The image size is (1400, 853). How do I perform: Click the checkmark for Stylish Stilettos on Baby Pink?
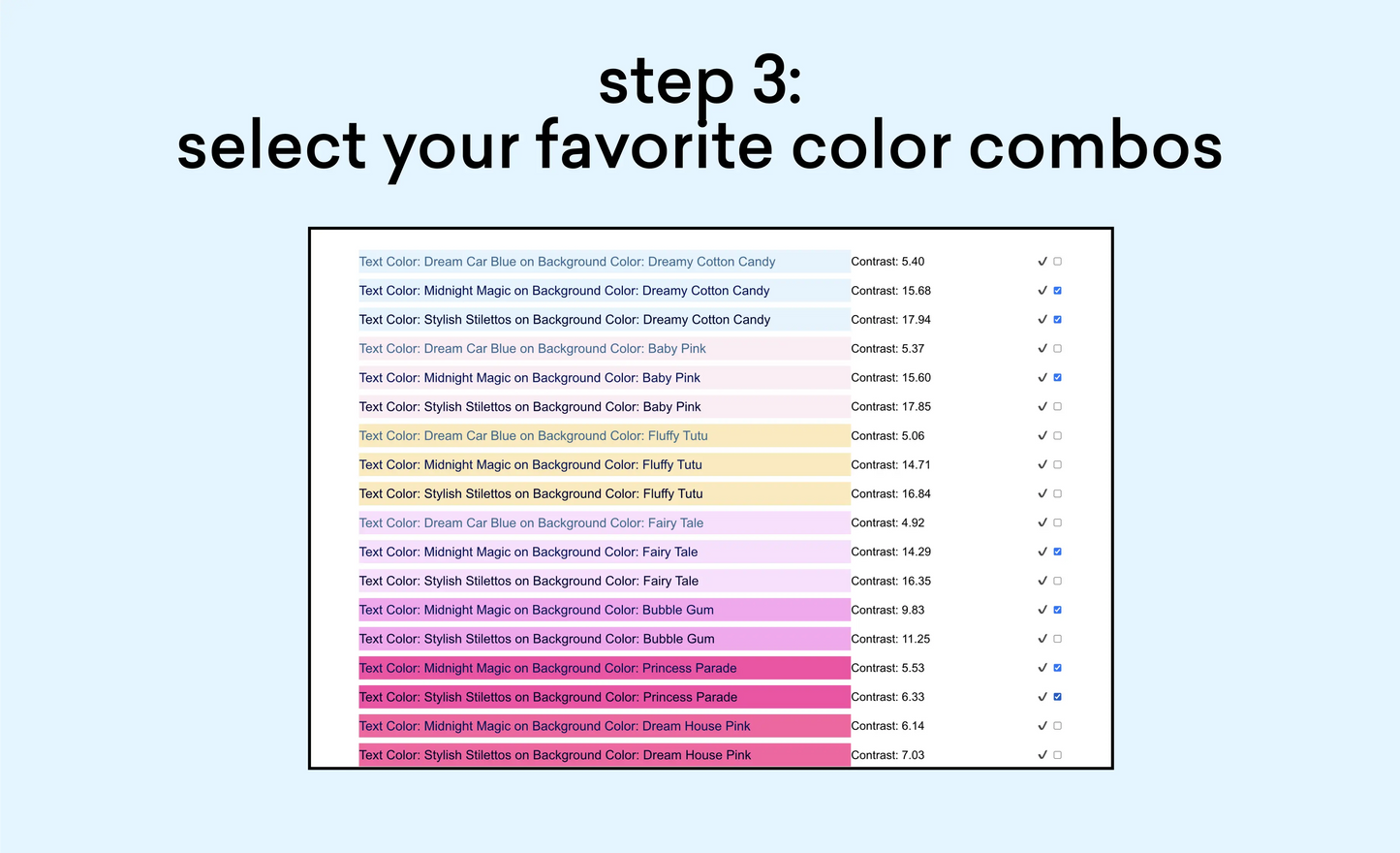pos(1043,406)
